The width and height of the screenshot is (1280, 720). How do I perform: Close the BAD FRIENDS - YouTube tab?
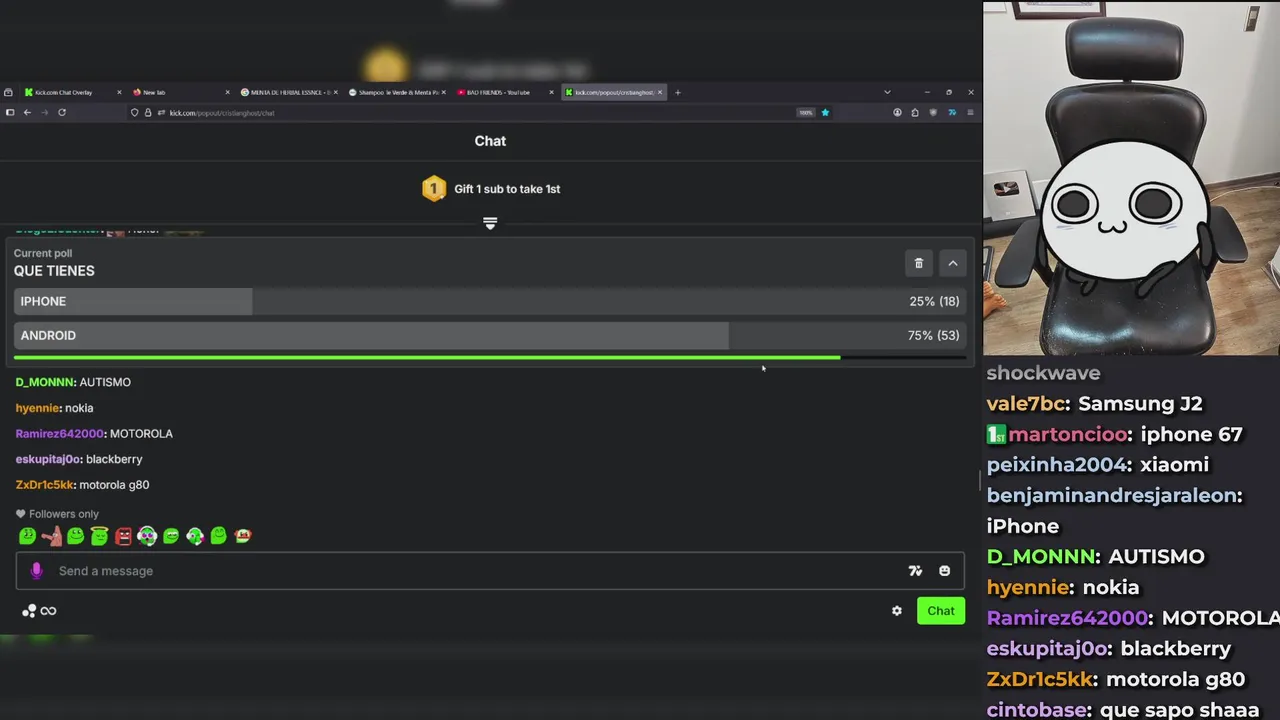551,92
